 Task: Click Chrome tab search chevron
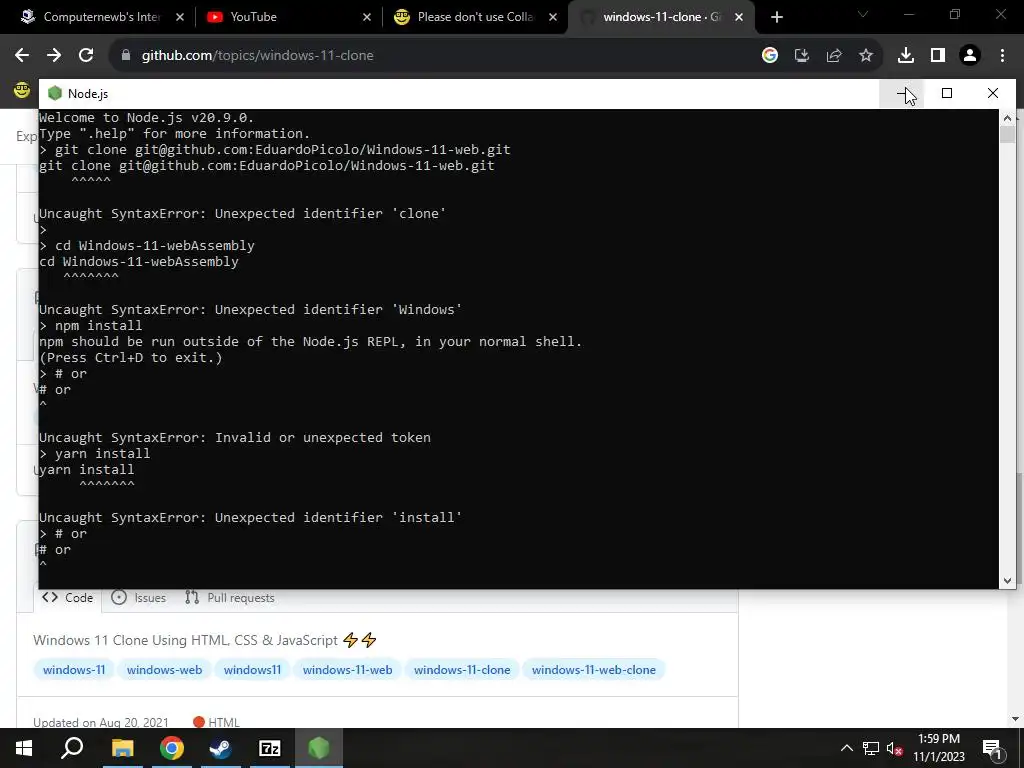click(x=863, y=14)
